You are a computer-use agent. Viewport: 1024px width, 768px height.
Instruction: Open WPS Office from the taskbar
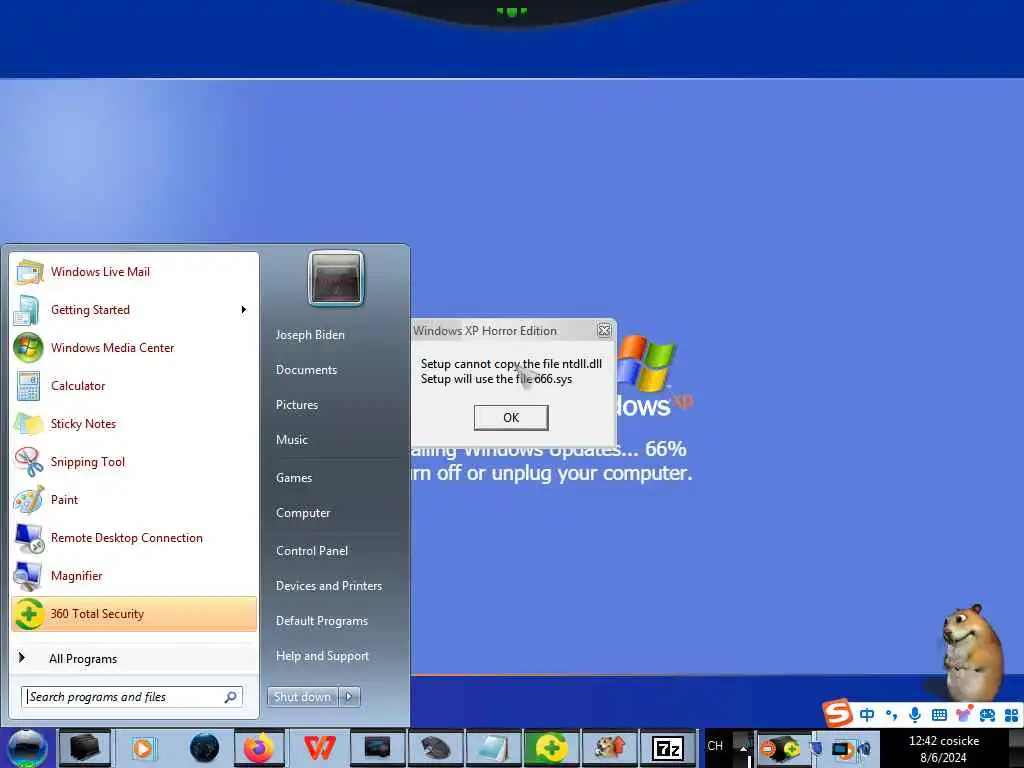320,748
